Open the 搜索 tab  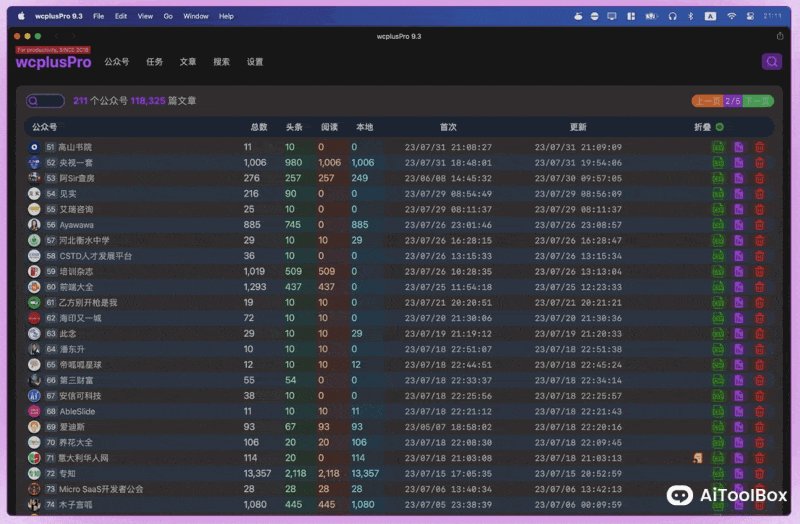coord(221,62)
